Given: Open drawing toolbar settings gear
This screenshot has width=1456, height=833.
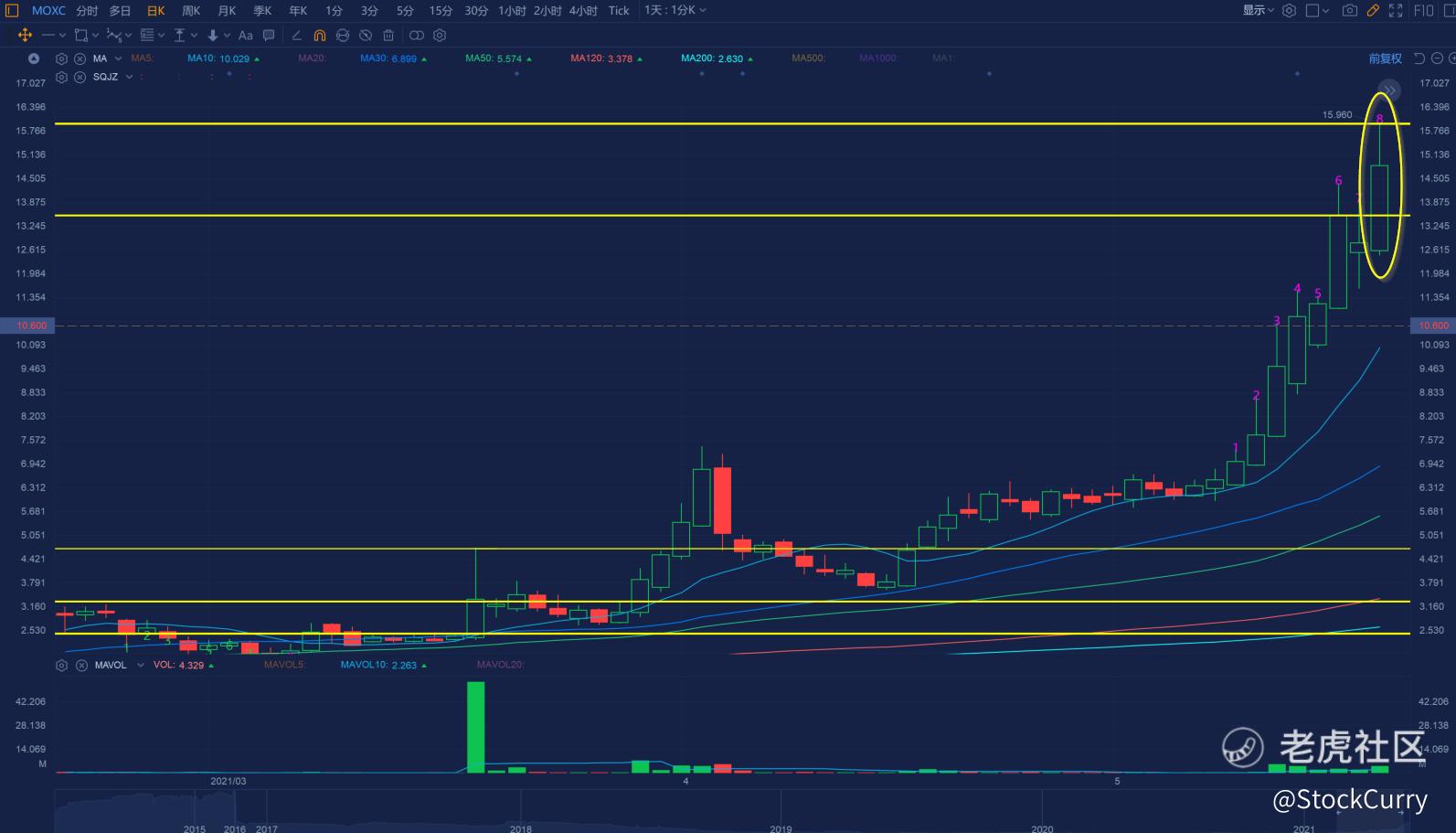Looking at the screenshot, I should [440, 35].
